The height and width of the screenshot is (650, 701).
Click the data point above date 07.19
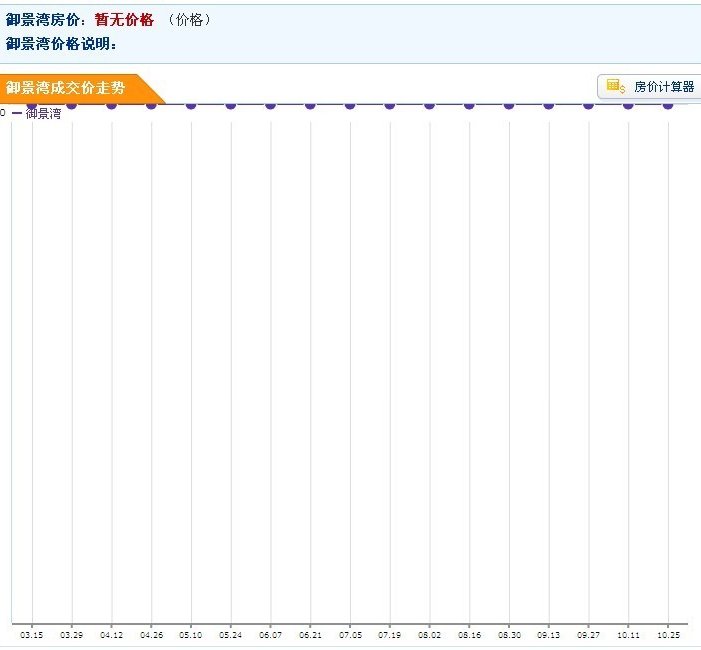click(x=390, y=105)
